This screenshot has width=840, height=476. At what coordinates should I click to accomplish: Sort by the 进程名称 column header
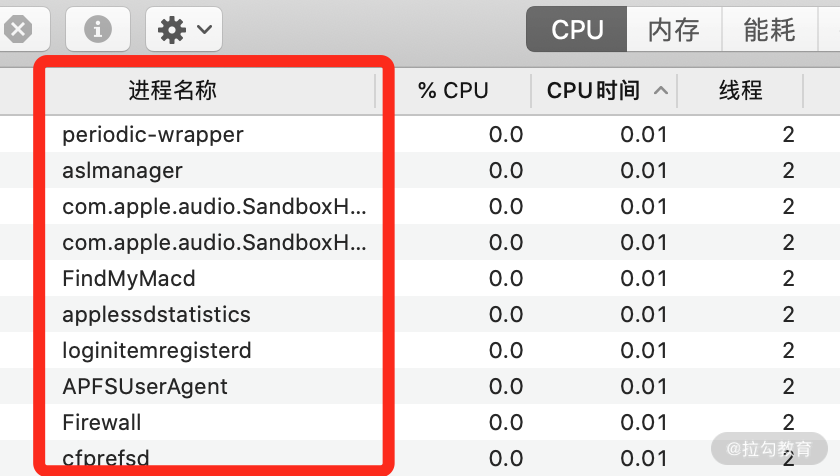[x=172, y=91]
